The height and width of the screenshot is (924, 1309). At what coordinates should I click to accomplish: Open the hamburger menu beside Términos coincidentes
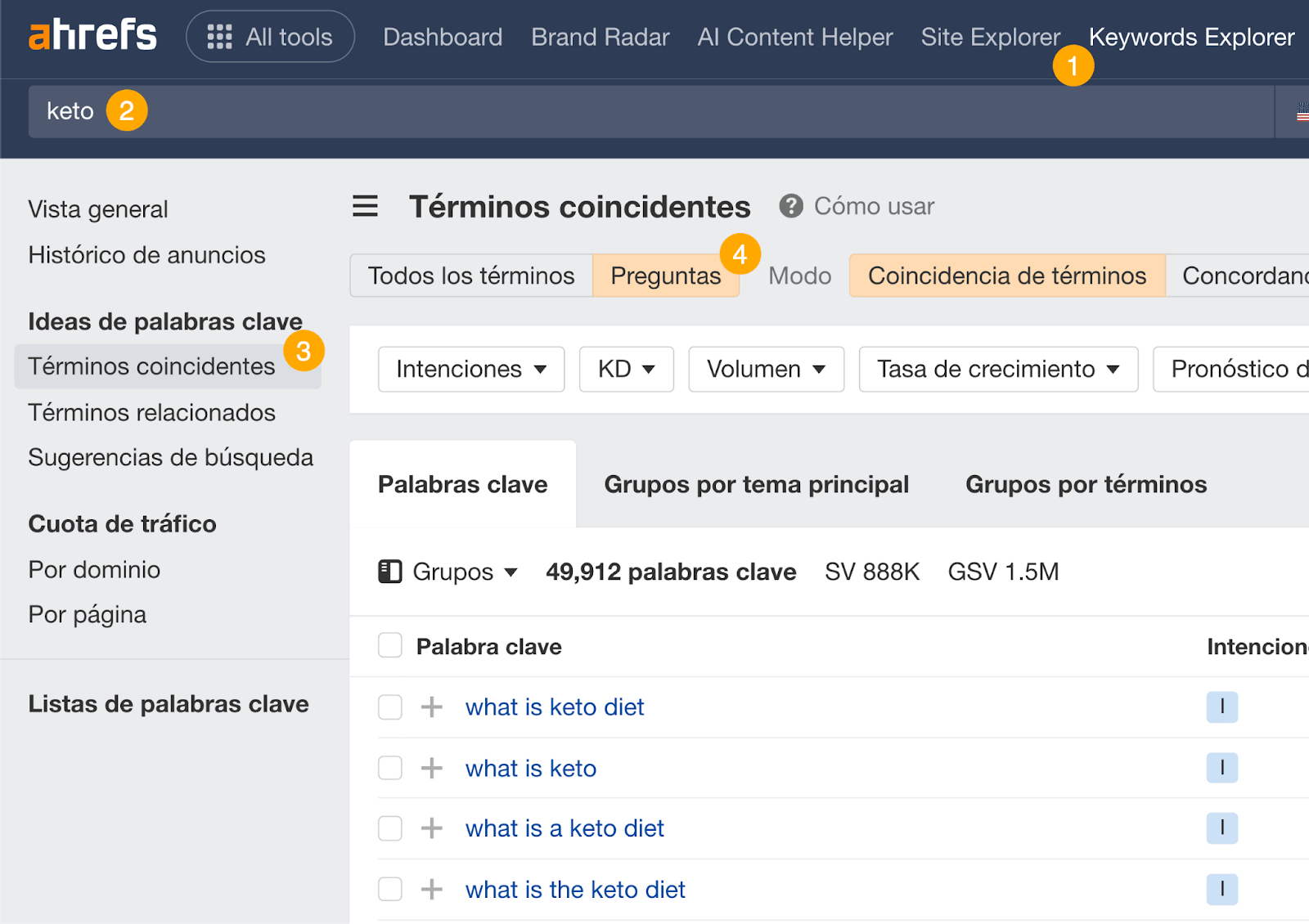point(365,207)
